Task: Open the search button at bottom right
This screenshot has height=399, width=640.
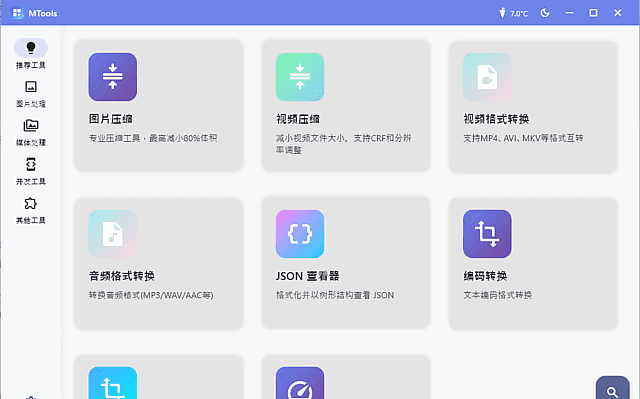Action: click(x=612, y=388)
